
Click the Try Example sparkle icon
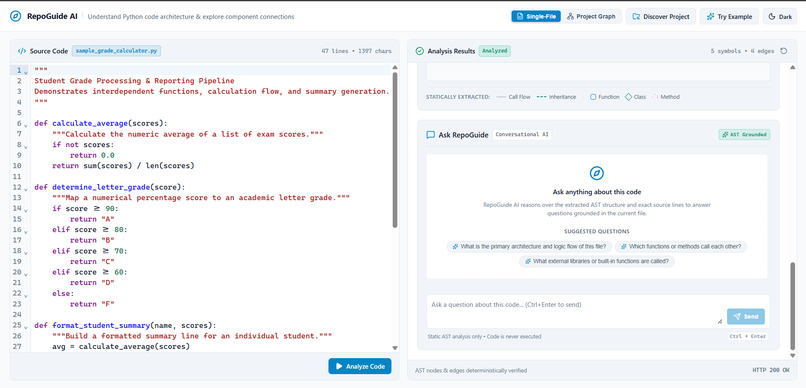click(710, 16)
